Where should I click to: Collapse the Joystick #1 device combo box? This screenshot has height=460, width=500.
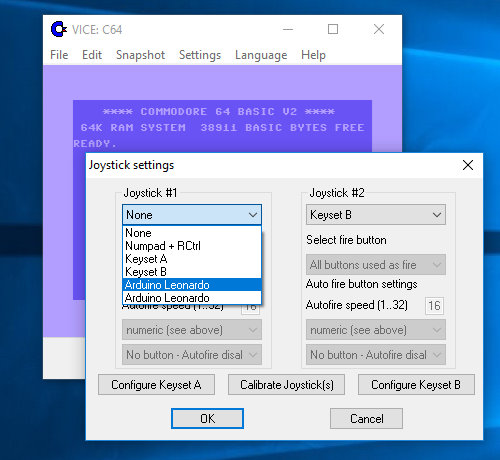pyautogui.click(x=192, y=214)
